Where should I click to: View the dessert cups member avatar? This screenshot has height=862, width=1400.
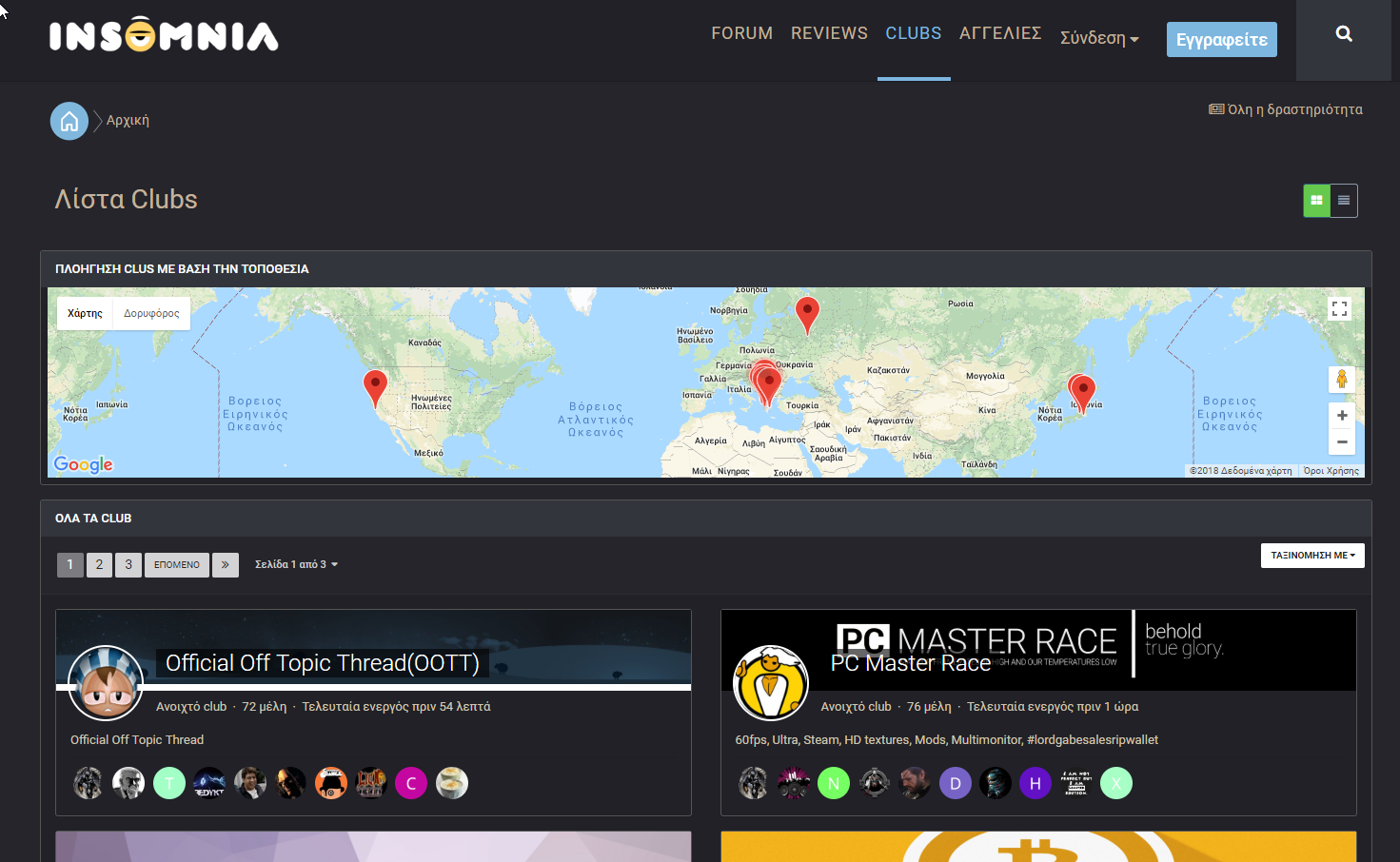(x=452, y=783)
